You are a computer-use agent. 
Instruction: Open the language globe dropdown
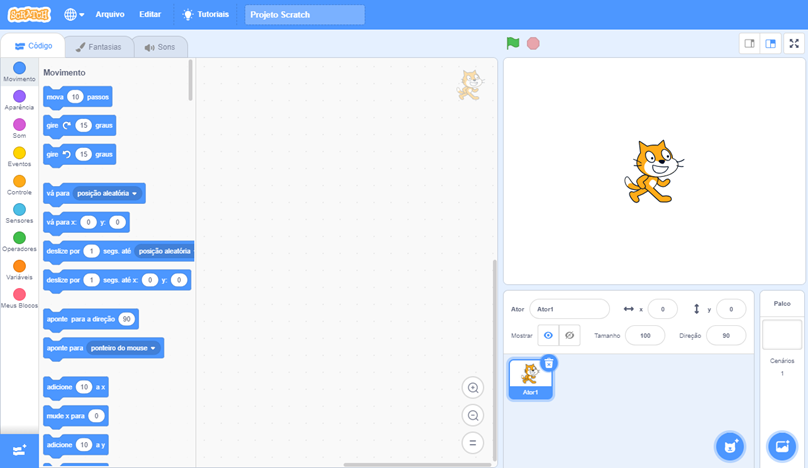[76, 15]
